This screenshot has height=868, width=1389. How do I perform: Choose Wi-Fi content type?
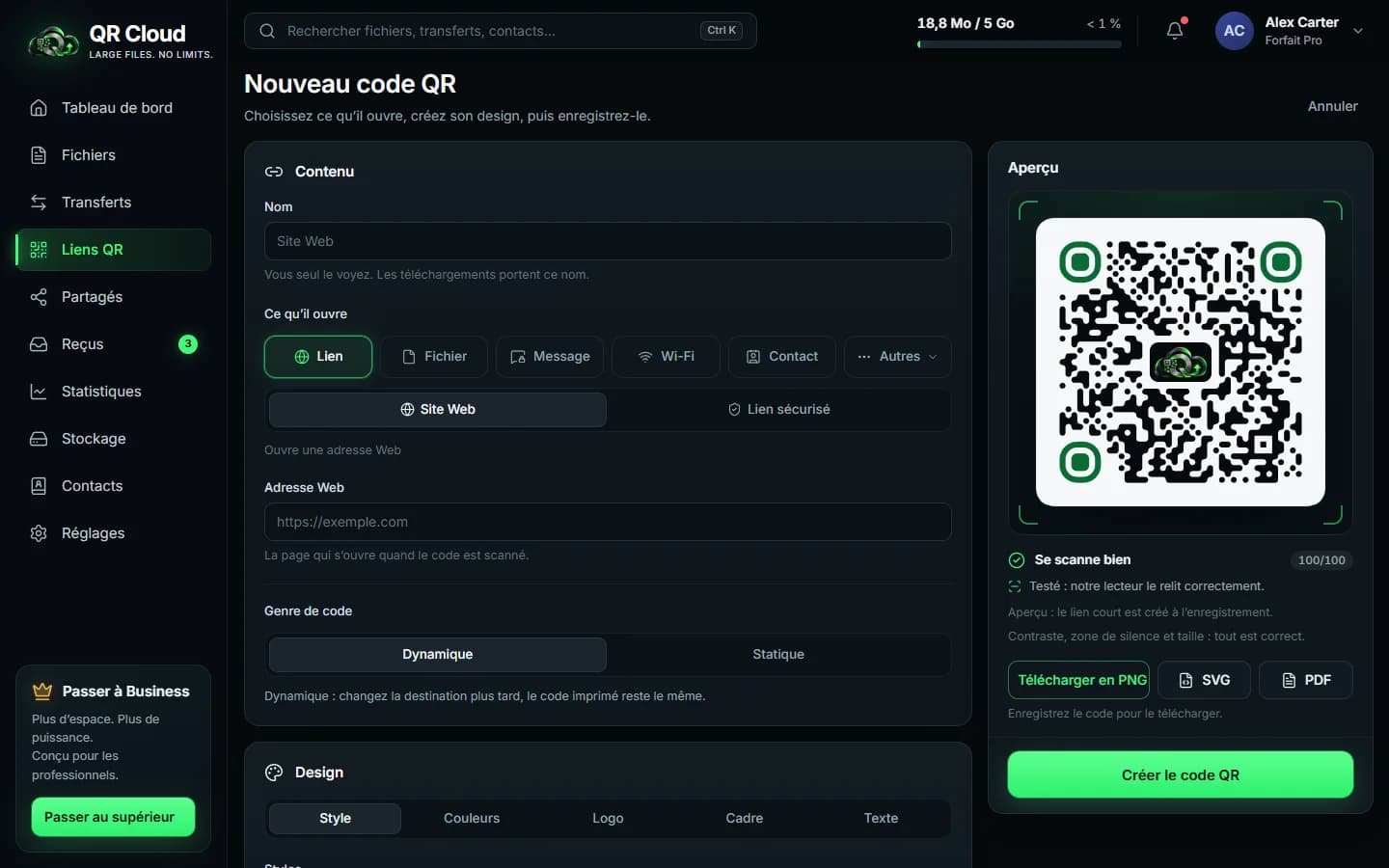666,357
